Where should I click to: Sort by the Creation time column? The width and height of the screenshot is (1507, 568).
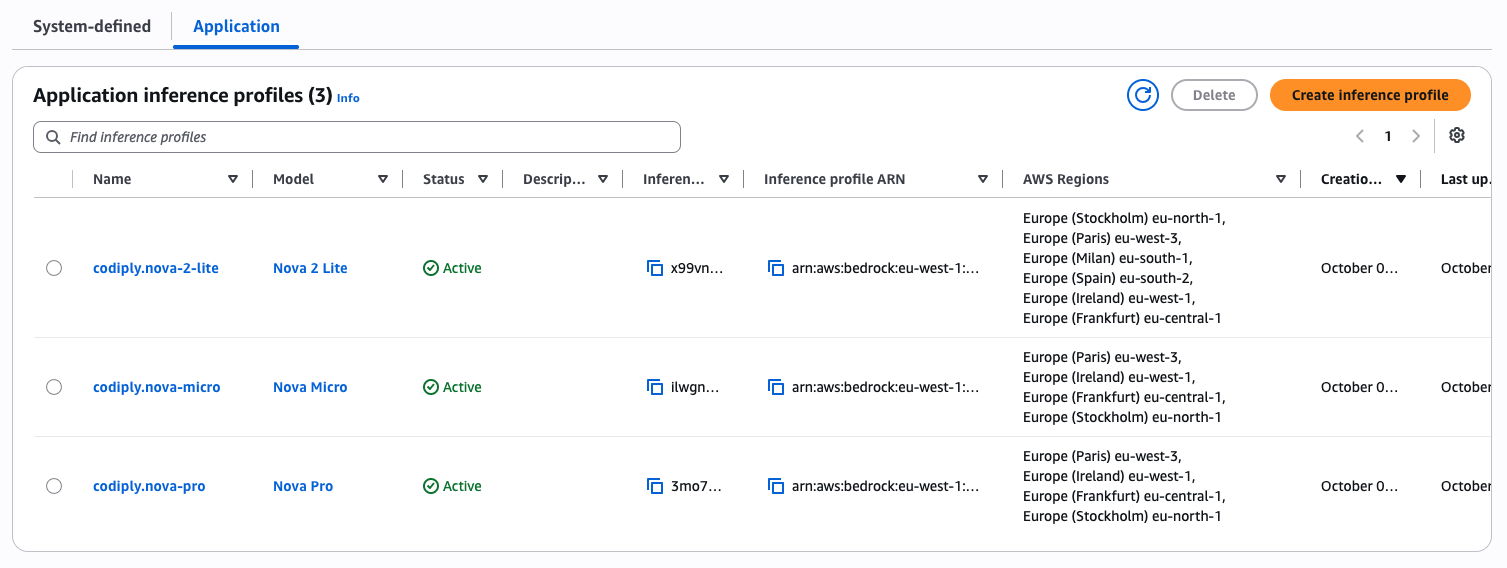(1401, 180)
